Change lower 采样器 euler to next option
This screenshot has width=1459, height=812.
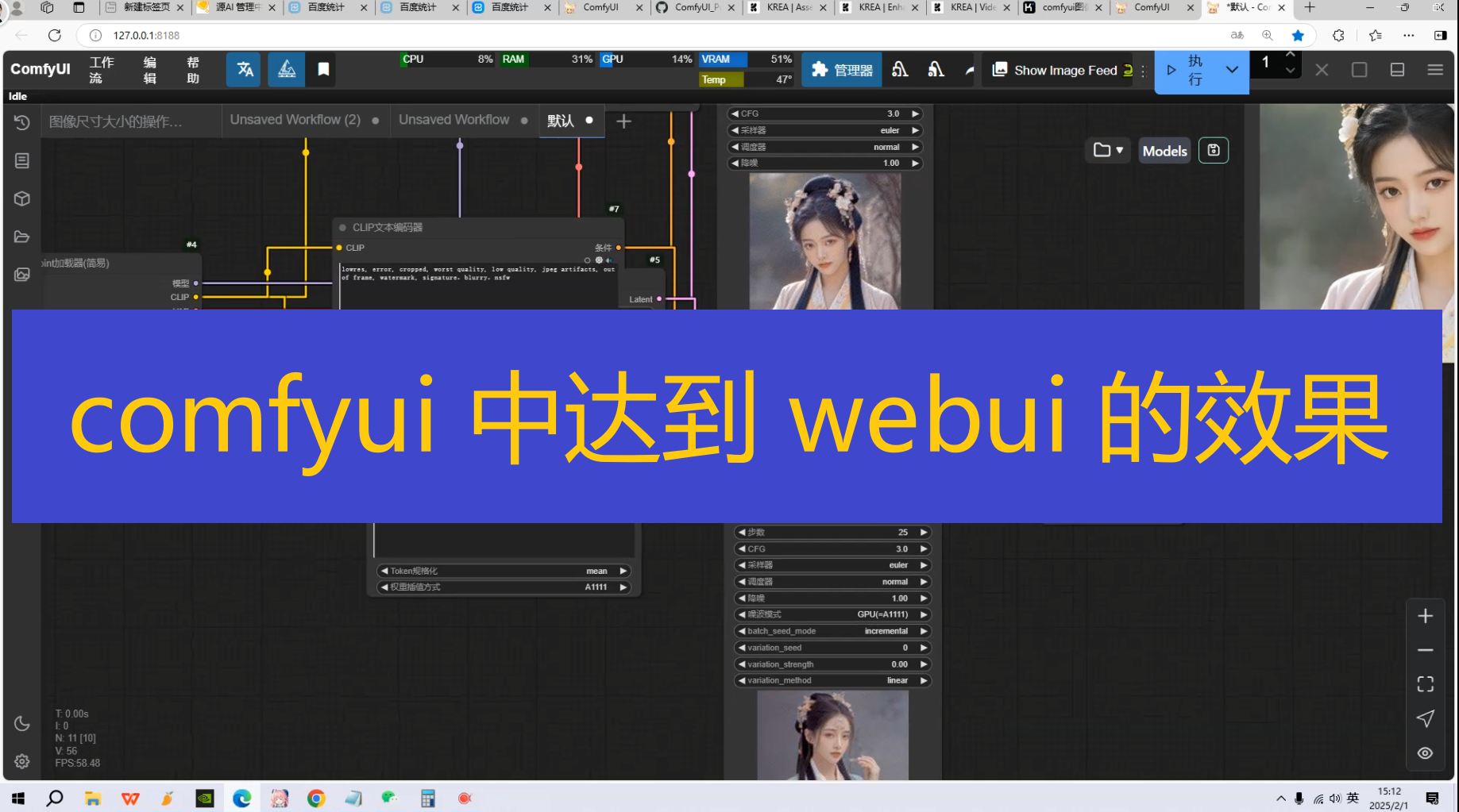[x=923, y=565]
